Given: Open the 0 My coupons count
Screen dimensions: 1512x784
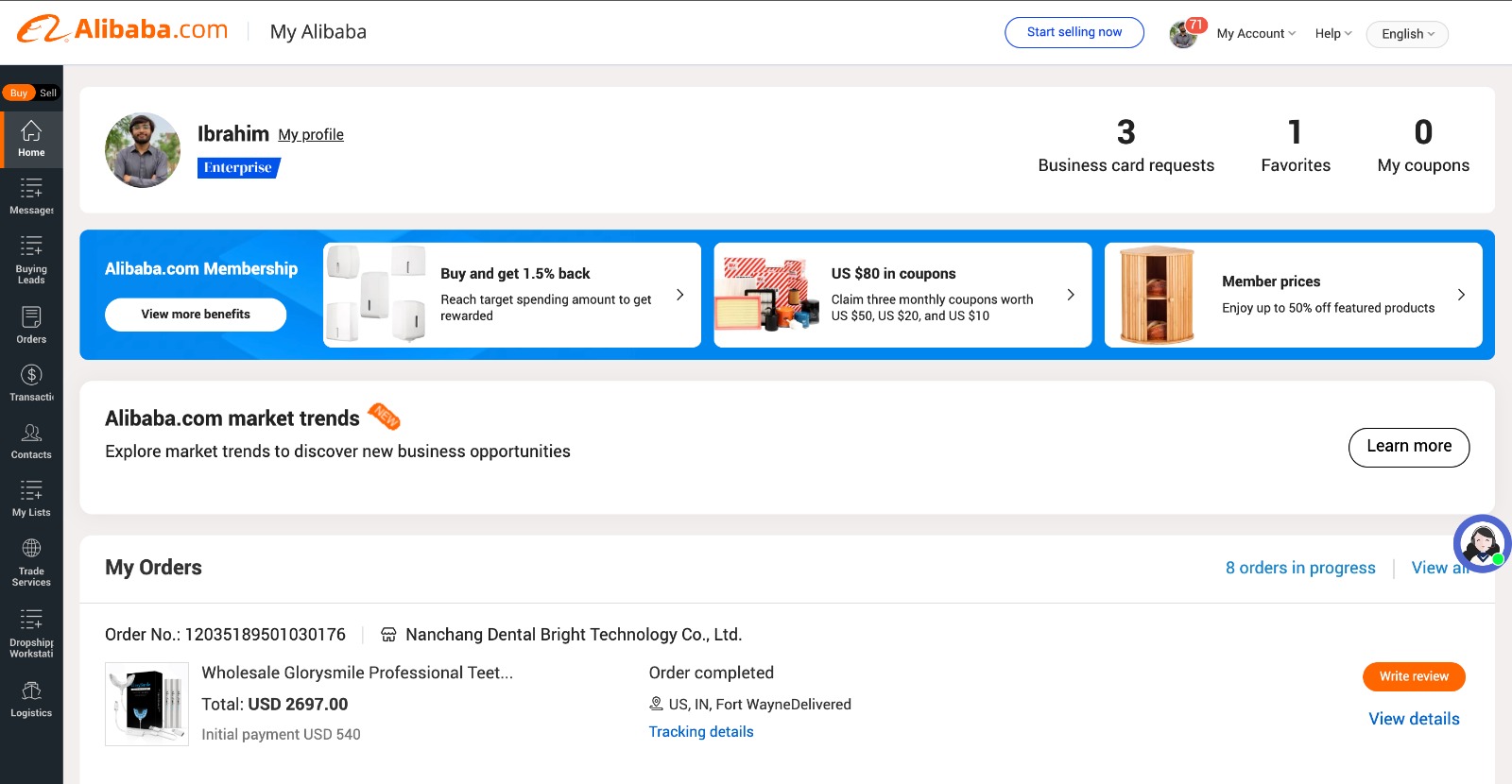Looking at the screenshot, I should 1423,145.
